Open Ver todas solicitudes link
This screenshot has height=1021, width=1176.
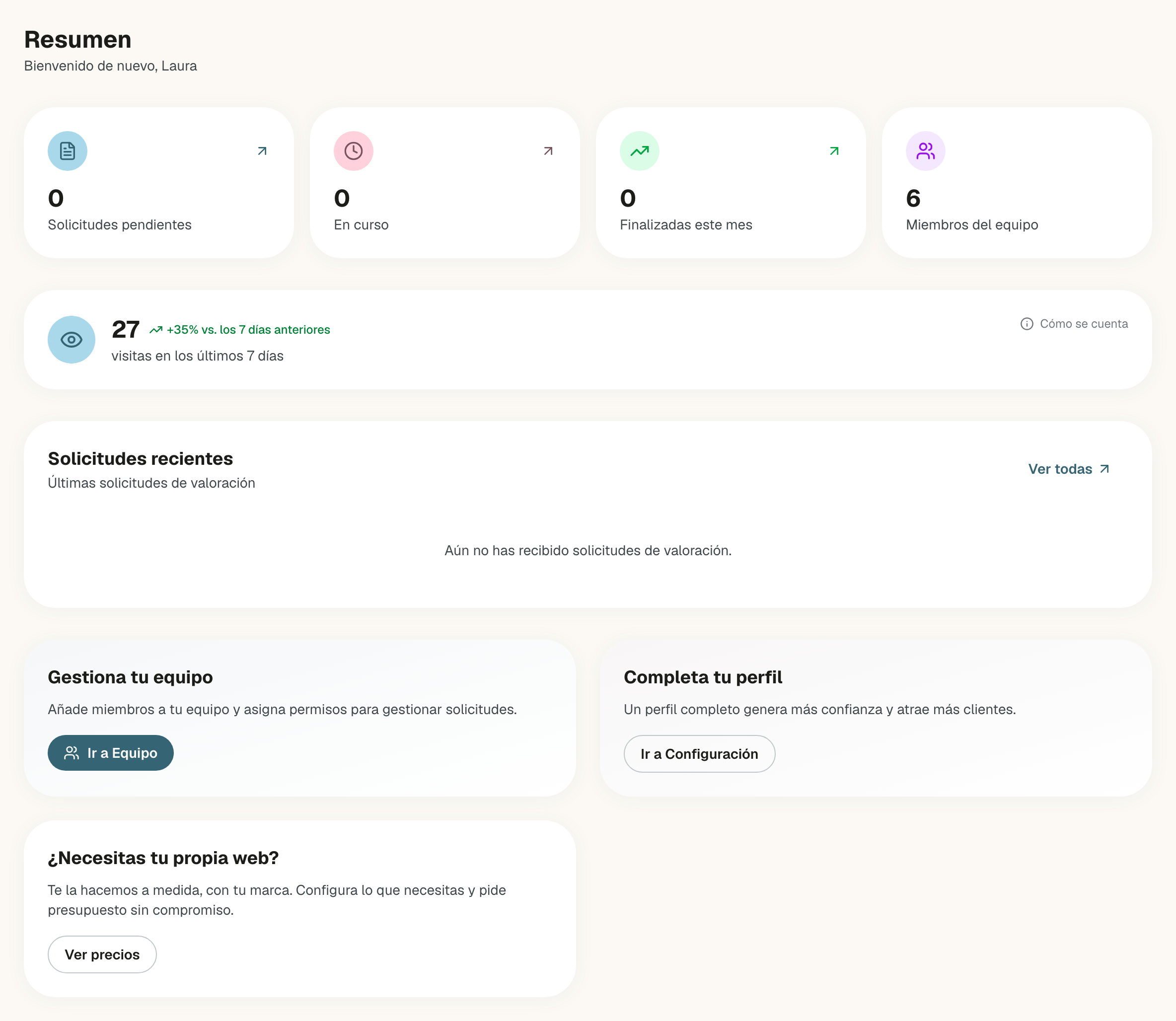[1069, 469]
